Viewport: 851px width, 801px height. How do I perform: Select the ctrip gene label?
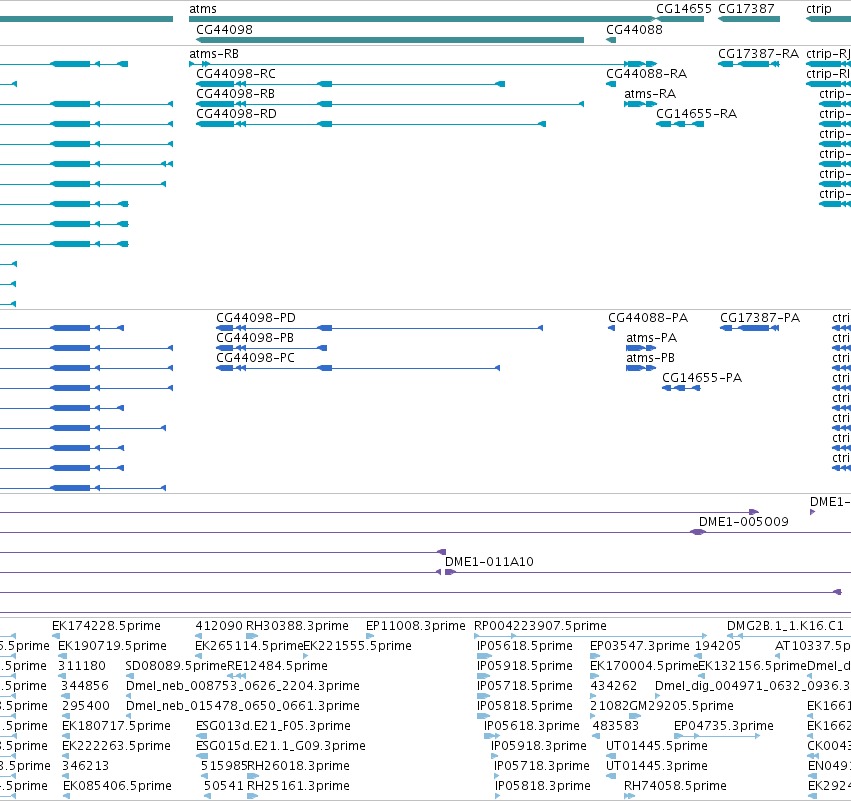click(818, 9)
